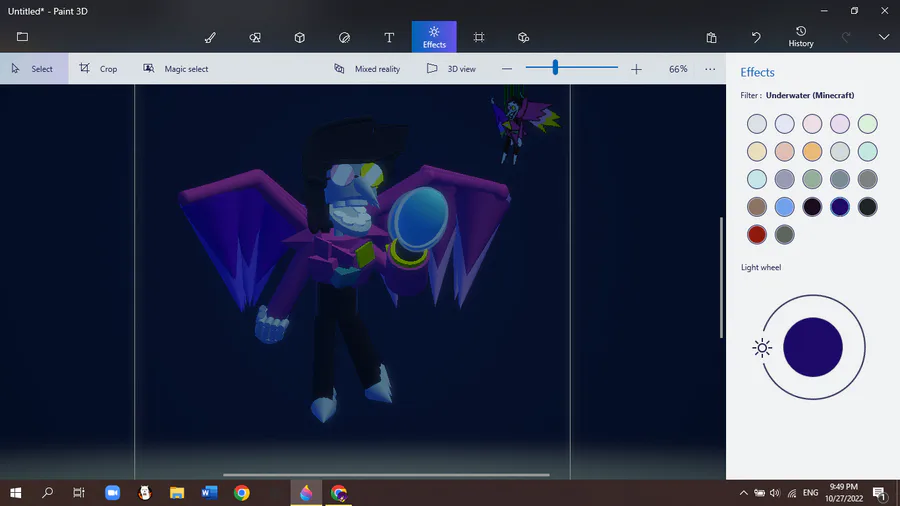Click the canvas vertical scrollbar
This screenshot has height=506, width=900.
721,278
